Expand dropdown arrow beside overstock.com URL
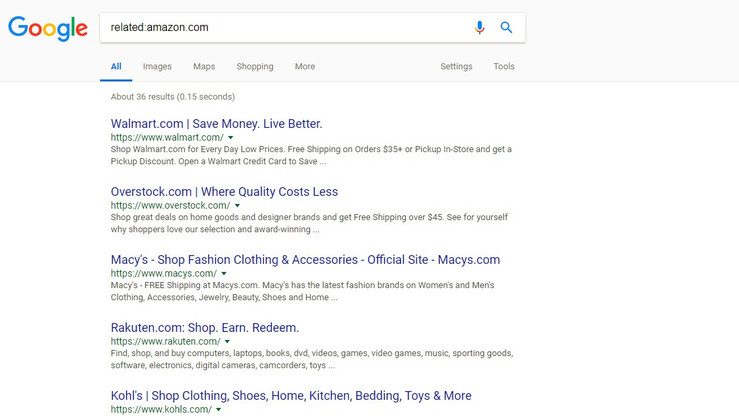The image size is (739, 416). pos(237,205)
